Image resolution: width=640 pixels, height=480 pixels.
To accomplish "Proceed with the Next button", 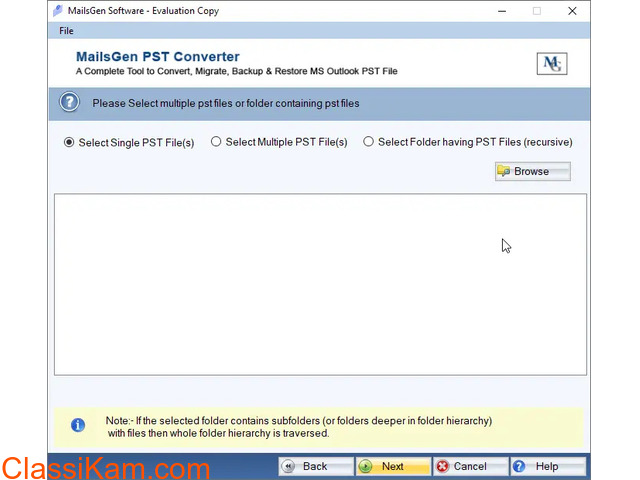I will coord(393,466).
